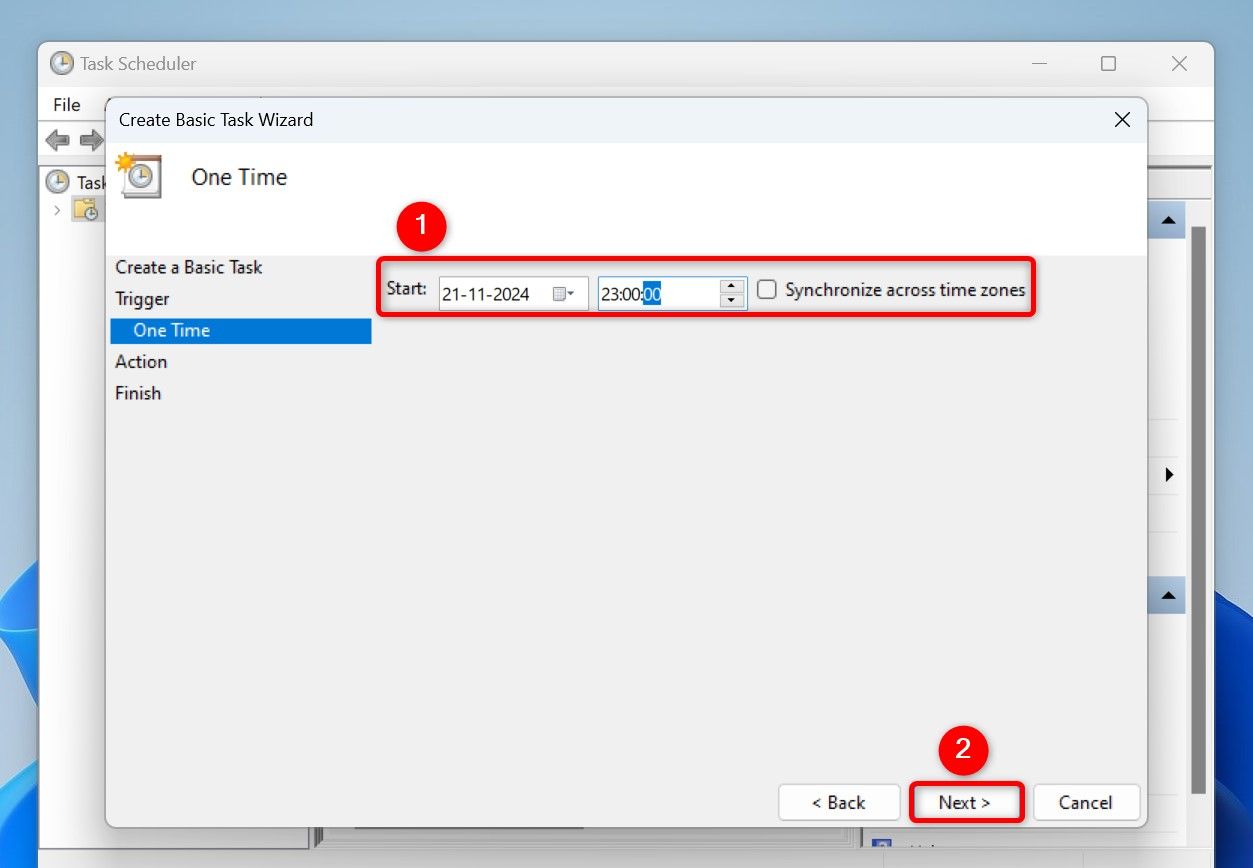Click the Next > button
This screenshot has width=1253, height=868.
pos(965,802)
